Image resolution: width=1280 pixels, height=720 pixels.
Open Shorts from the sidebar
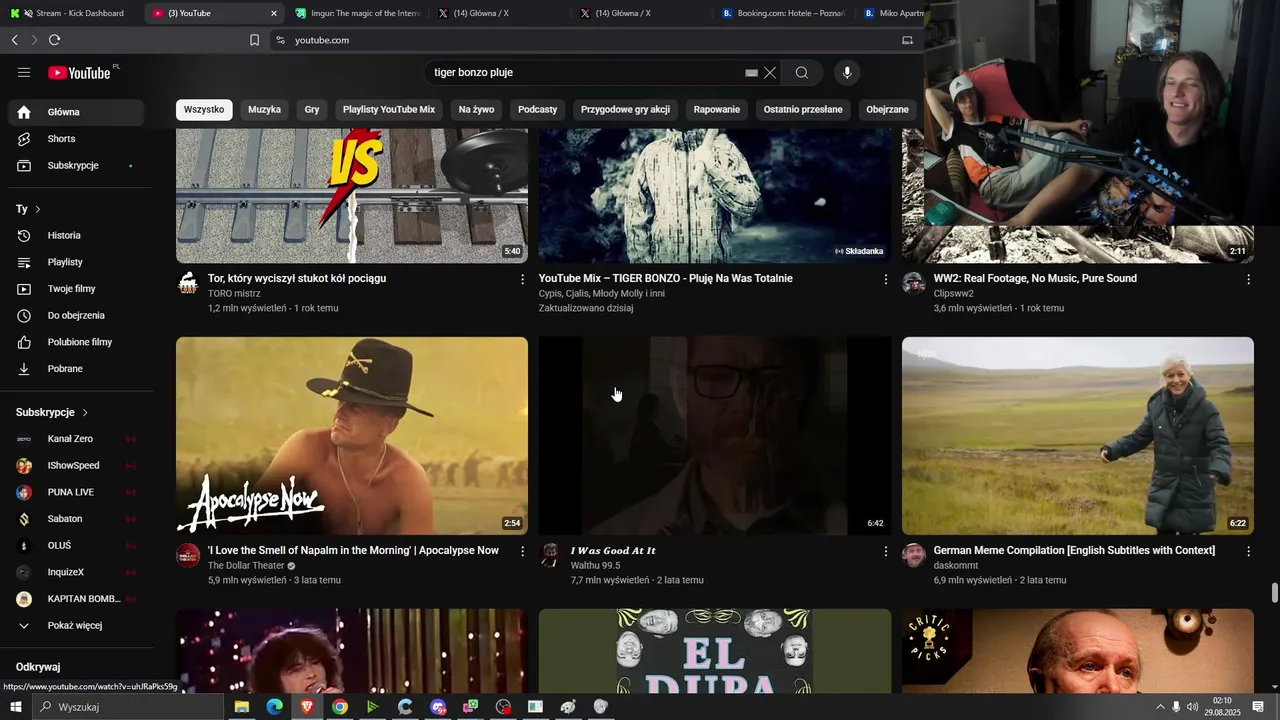pos(76,139)
